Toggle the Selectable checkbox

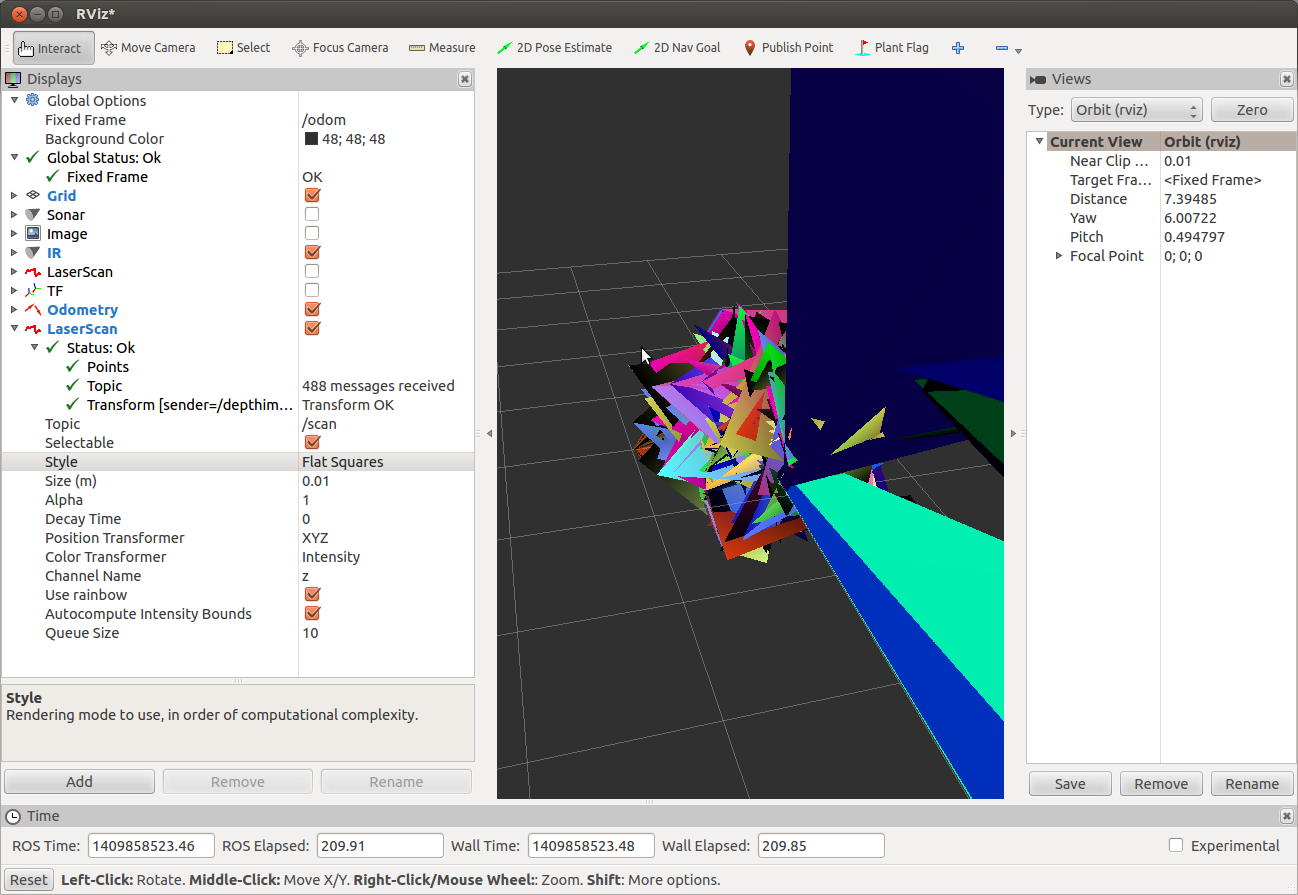312,442
